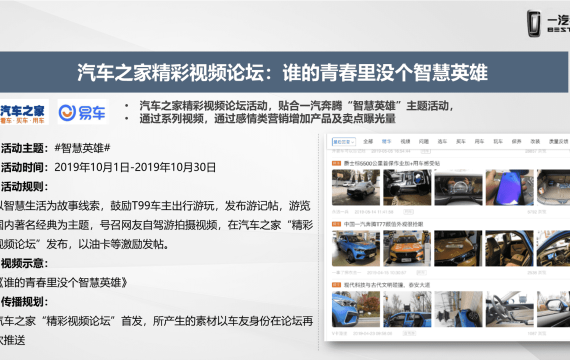Click the orange tag before the 爵士棕 post title
The width and height of the screenshot is (570, 360).
[336, 163]
